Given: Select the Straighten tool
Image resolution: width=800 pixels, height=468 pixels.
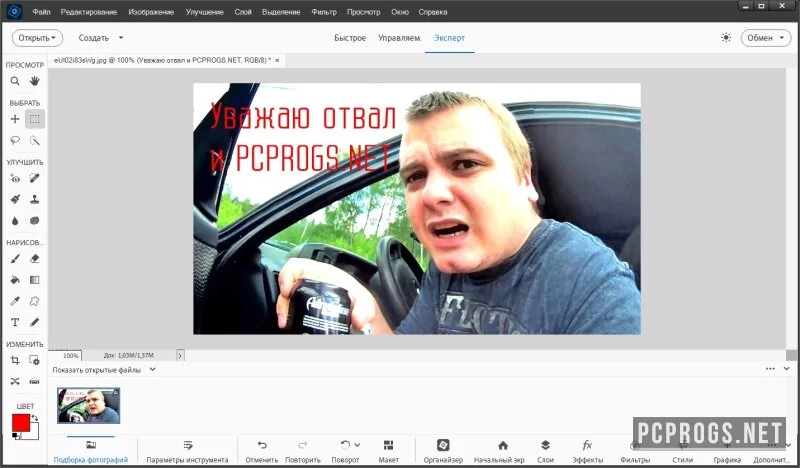Looking at the screenshot, I should coord(34,381).
